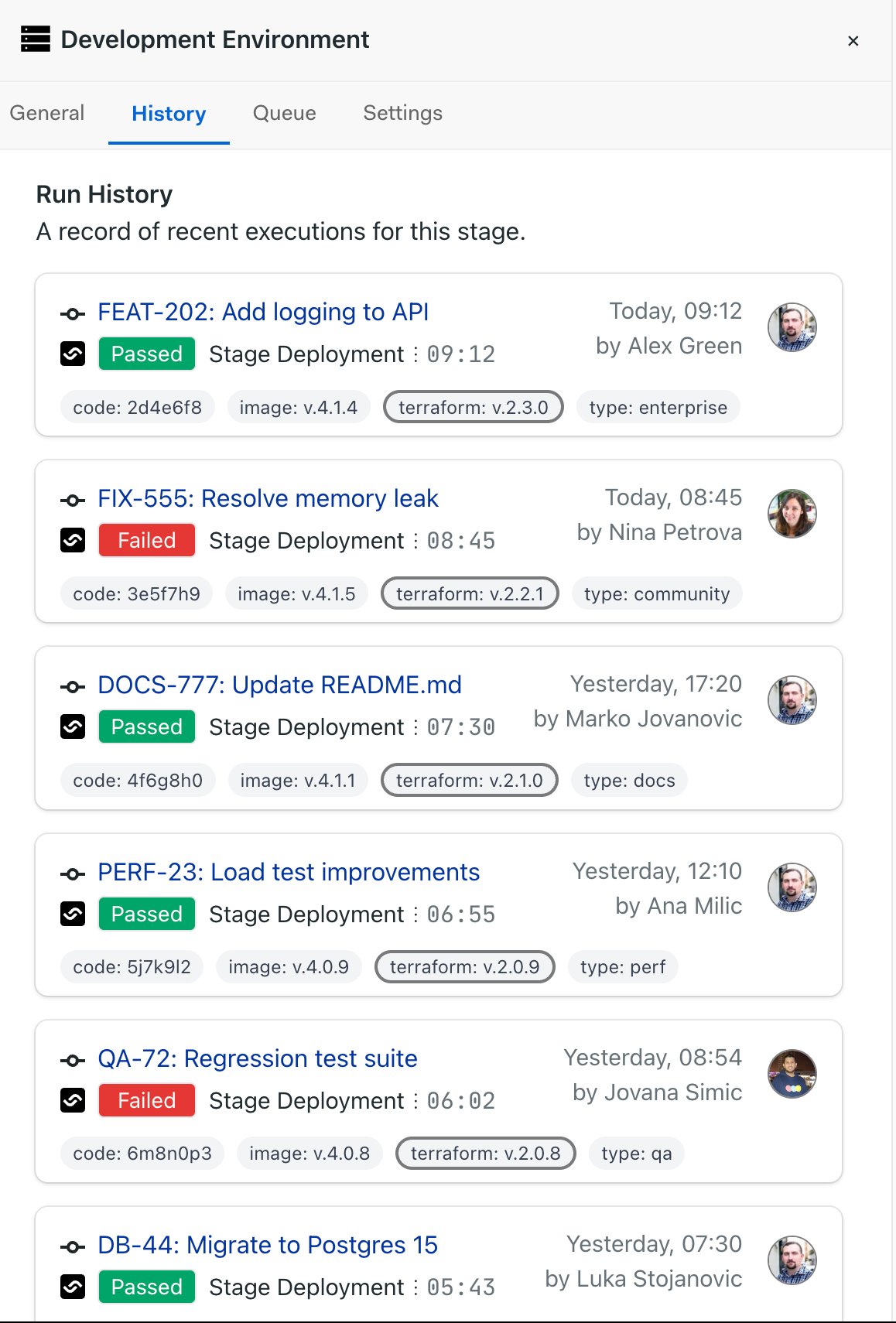The width and height of the screenshot is (896, 1323).
Task: Click the Passed badge on DOCS-777 run
Action: (x=147, y=727)
